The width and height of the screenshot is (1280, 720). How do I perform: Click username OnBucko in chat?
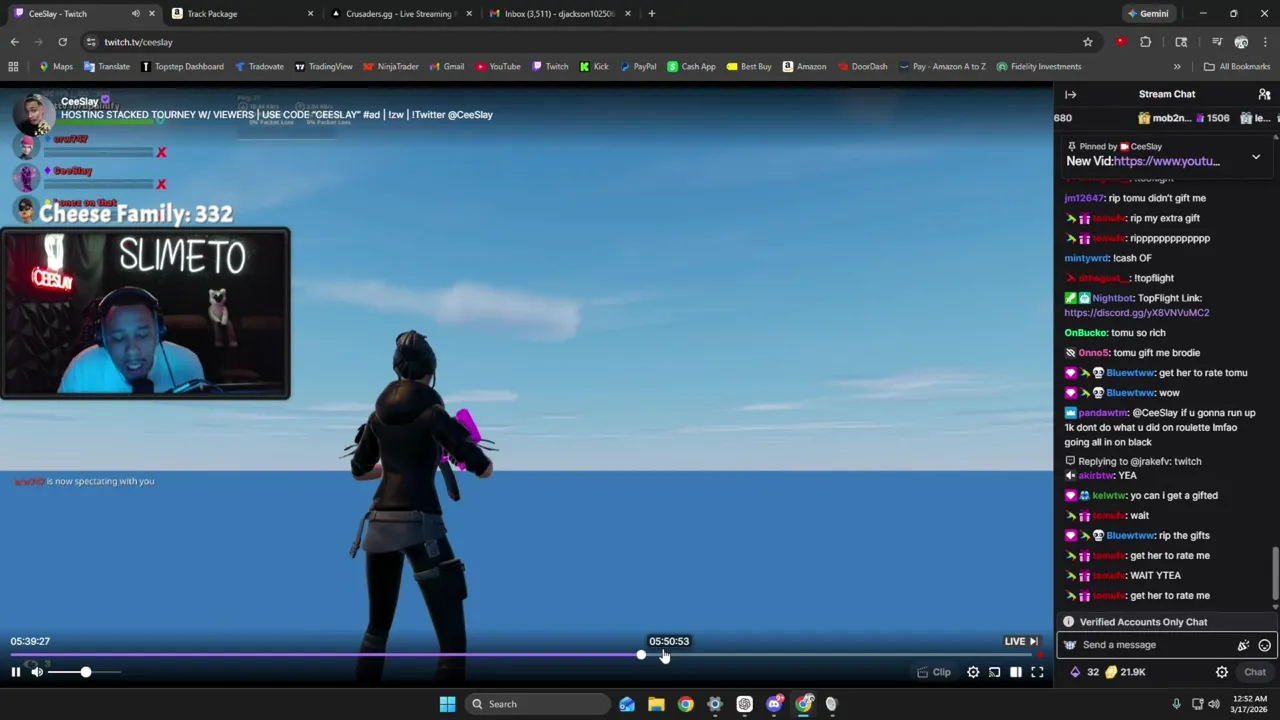coord(1085,333)
